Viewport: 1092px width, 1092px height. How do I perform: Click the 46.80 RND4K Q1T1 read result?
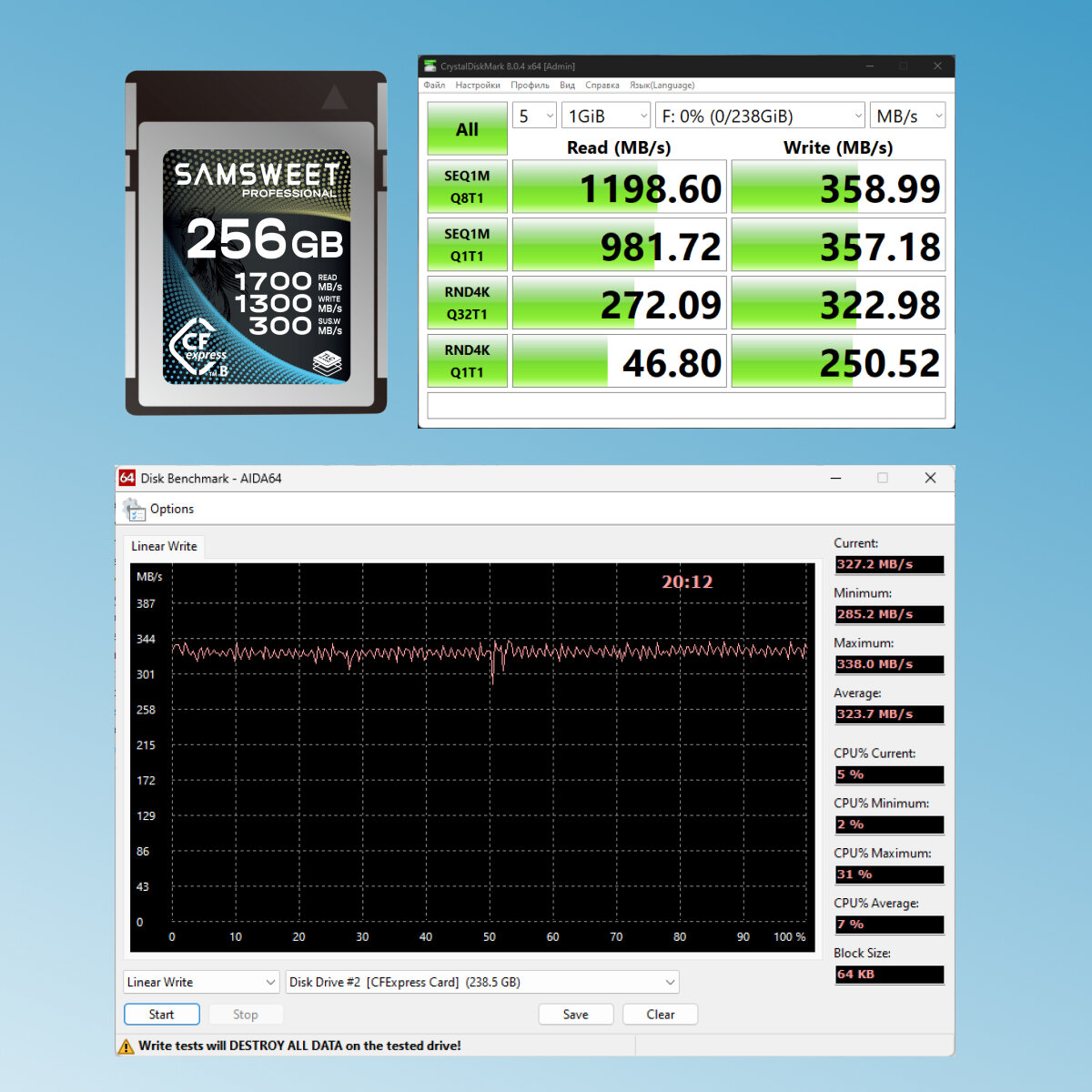point(619,362)
